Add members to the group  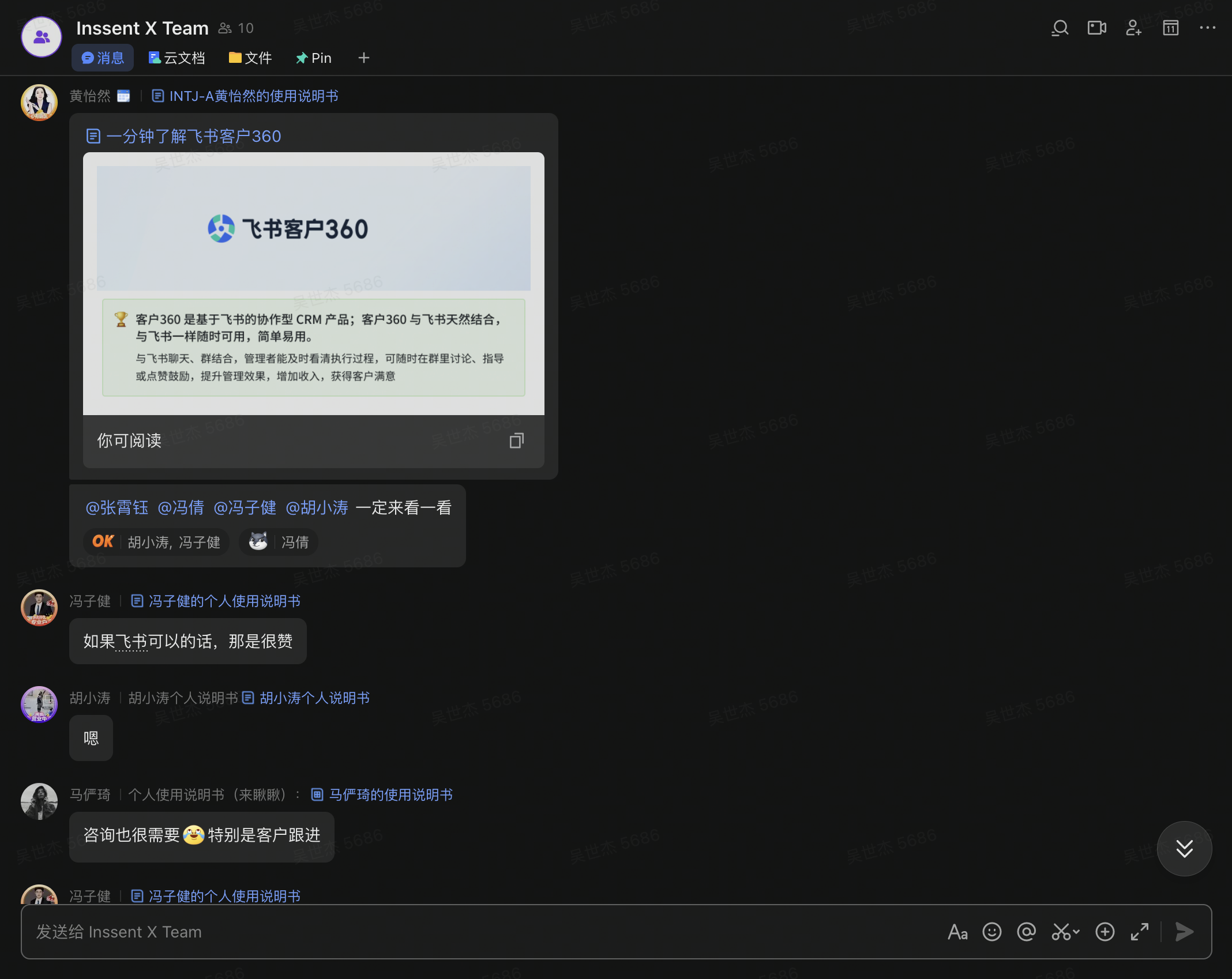(x=1133, y=28)
